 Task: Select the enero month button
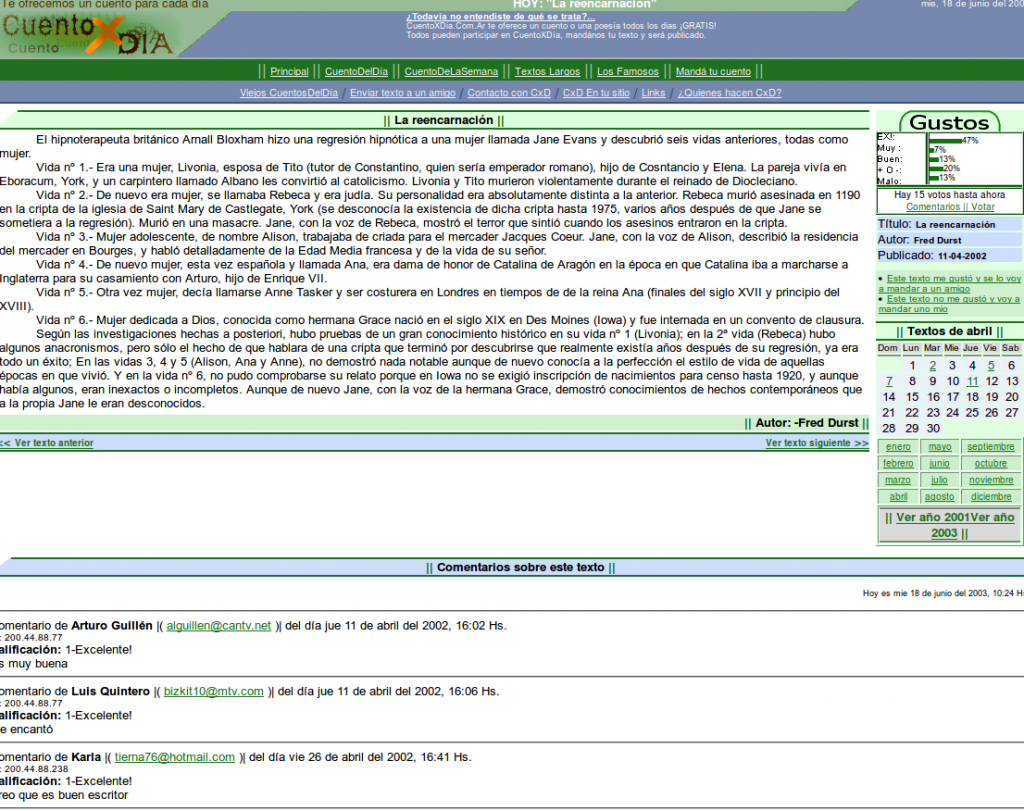click(x=898, y=447)
